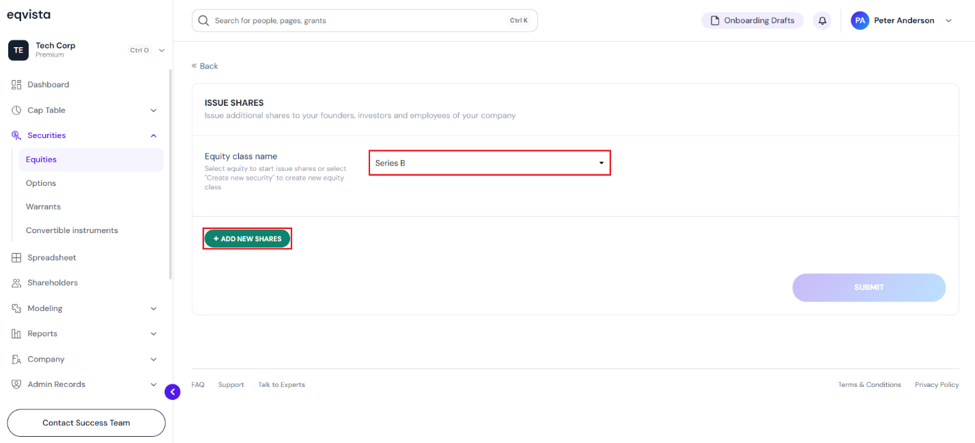Open the Tech Corp company switcher chevron
The width and height of the screenshot is (975, 443).
[162, 50]
